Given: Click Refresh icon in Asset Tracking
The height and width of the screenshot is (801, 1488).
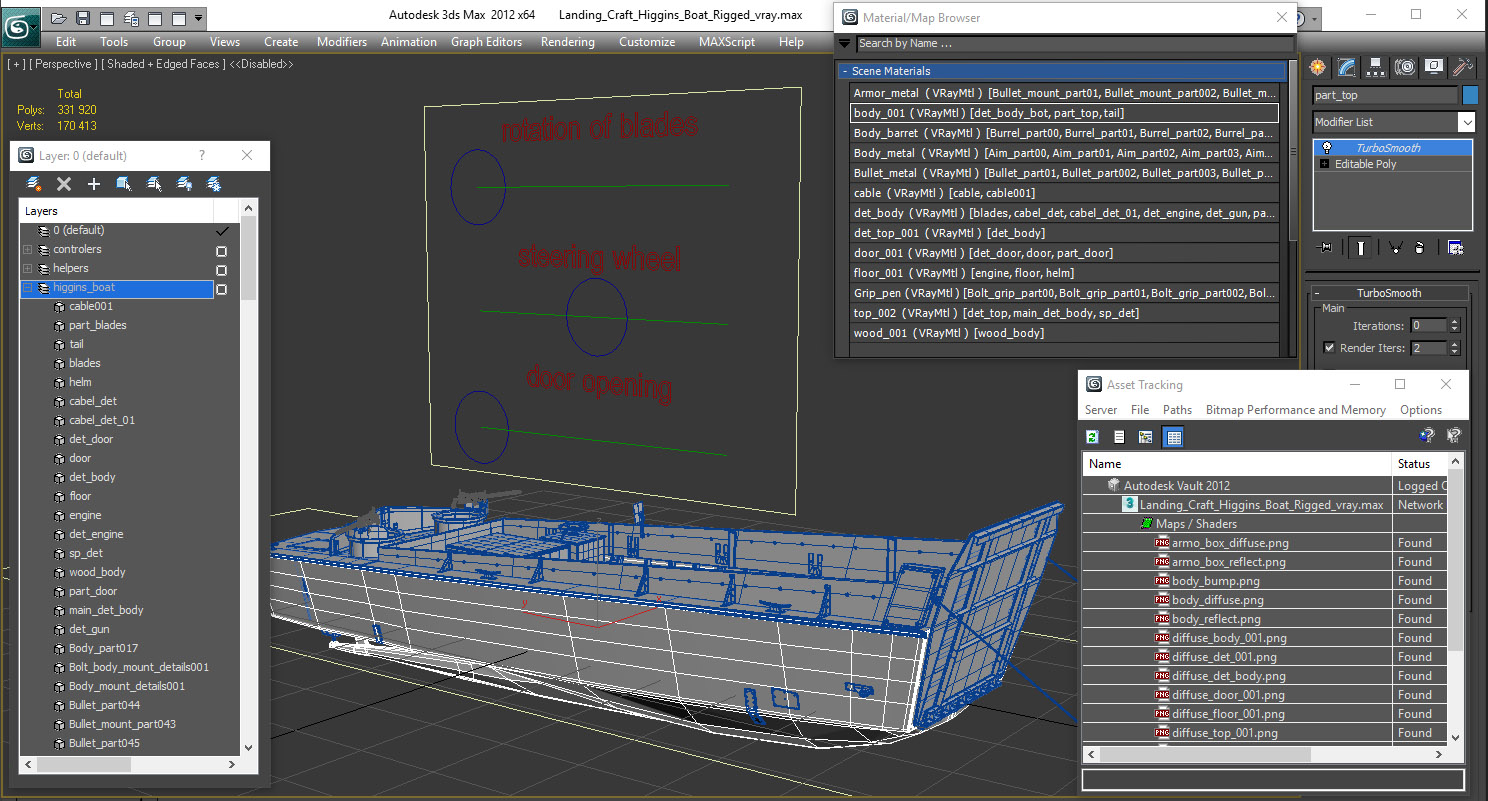Looking at the screenshot, I should click(x=1093, y=437).
